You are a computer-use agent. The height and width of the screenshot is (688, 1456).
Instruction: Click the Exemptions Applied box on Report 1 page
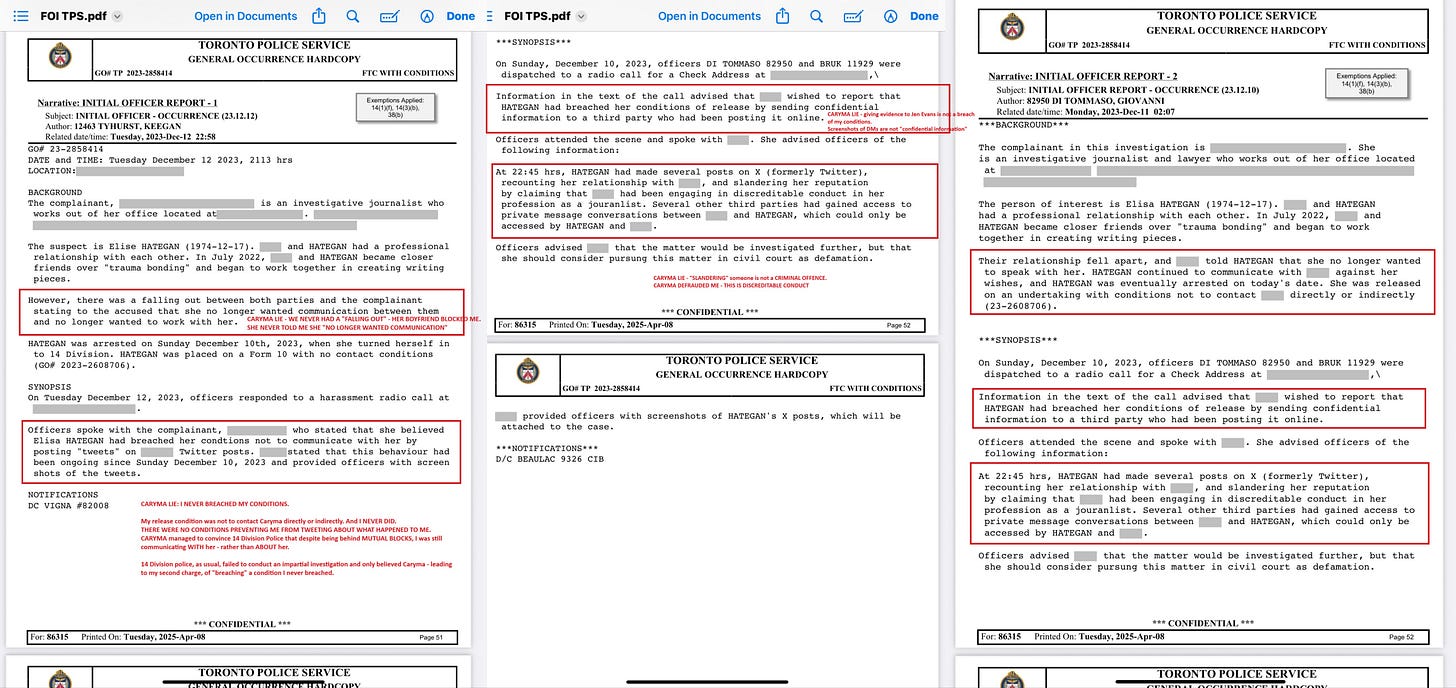pos(396,108)
